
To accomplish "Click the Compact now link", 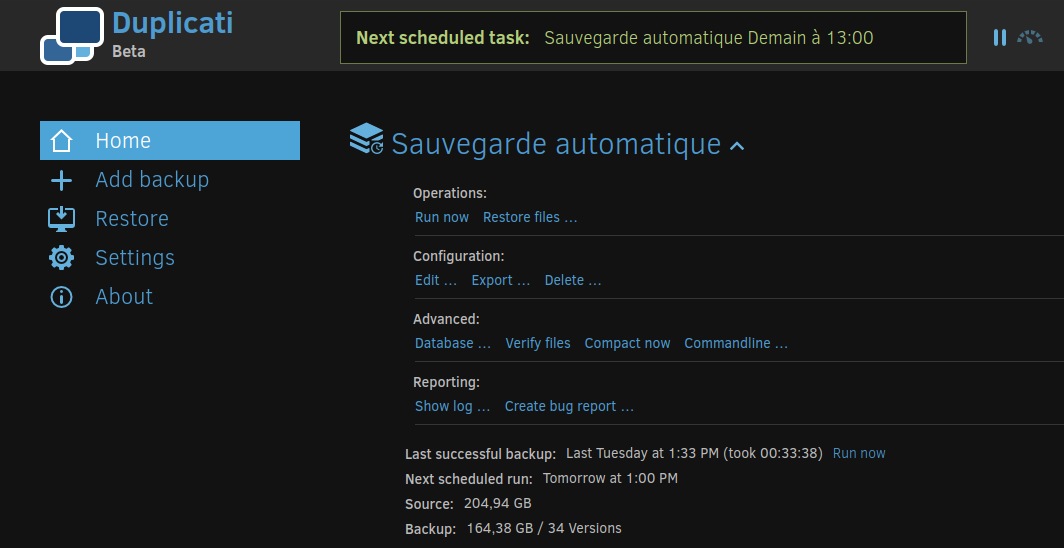I will [628, 343].
